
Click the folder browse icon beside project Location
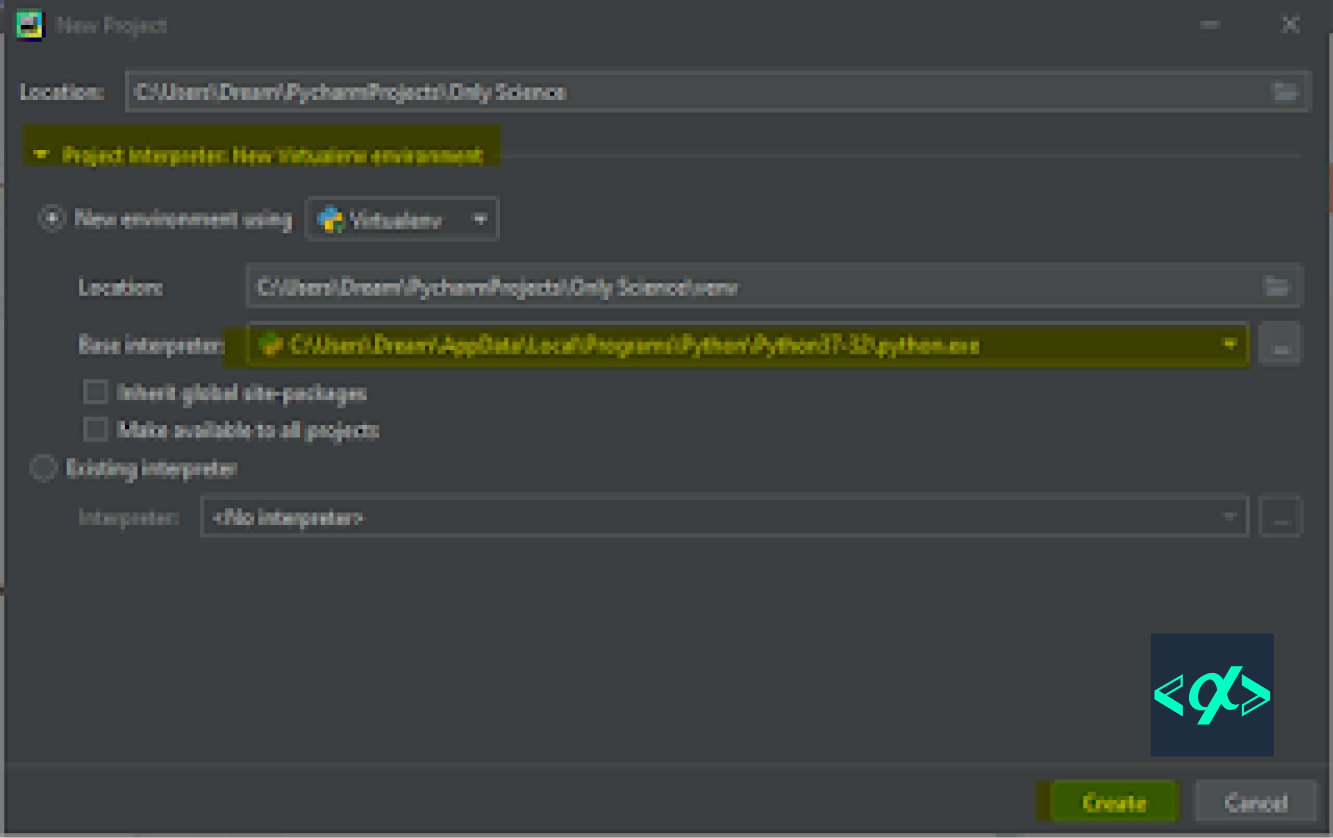click(x=1286, y=91)
